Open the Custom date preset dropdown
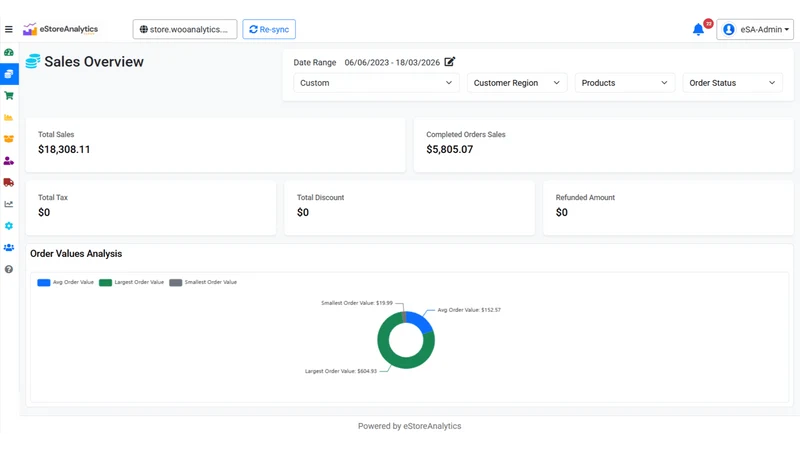Screen dimensions: 800x450 click(x=376, y=83)
